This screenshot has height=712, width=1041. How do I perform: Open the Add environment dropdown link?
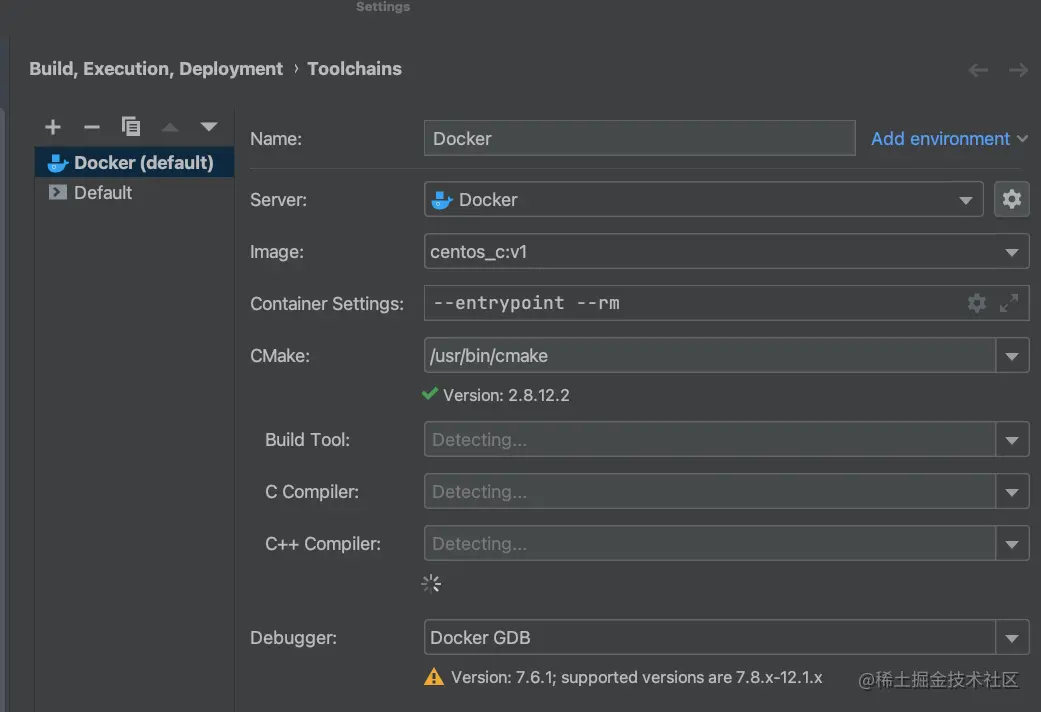click(x=949, y=138)
